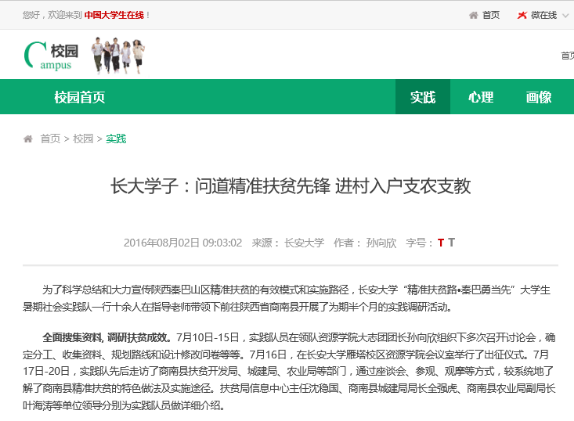This screenshot has height=421, width=574.
Task: Select the 画像 navigation tab
Action: pyautogui.click(x=538, y=97)
